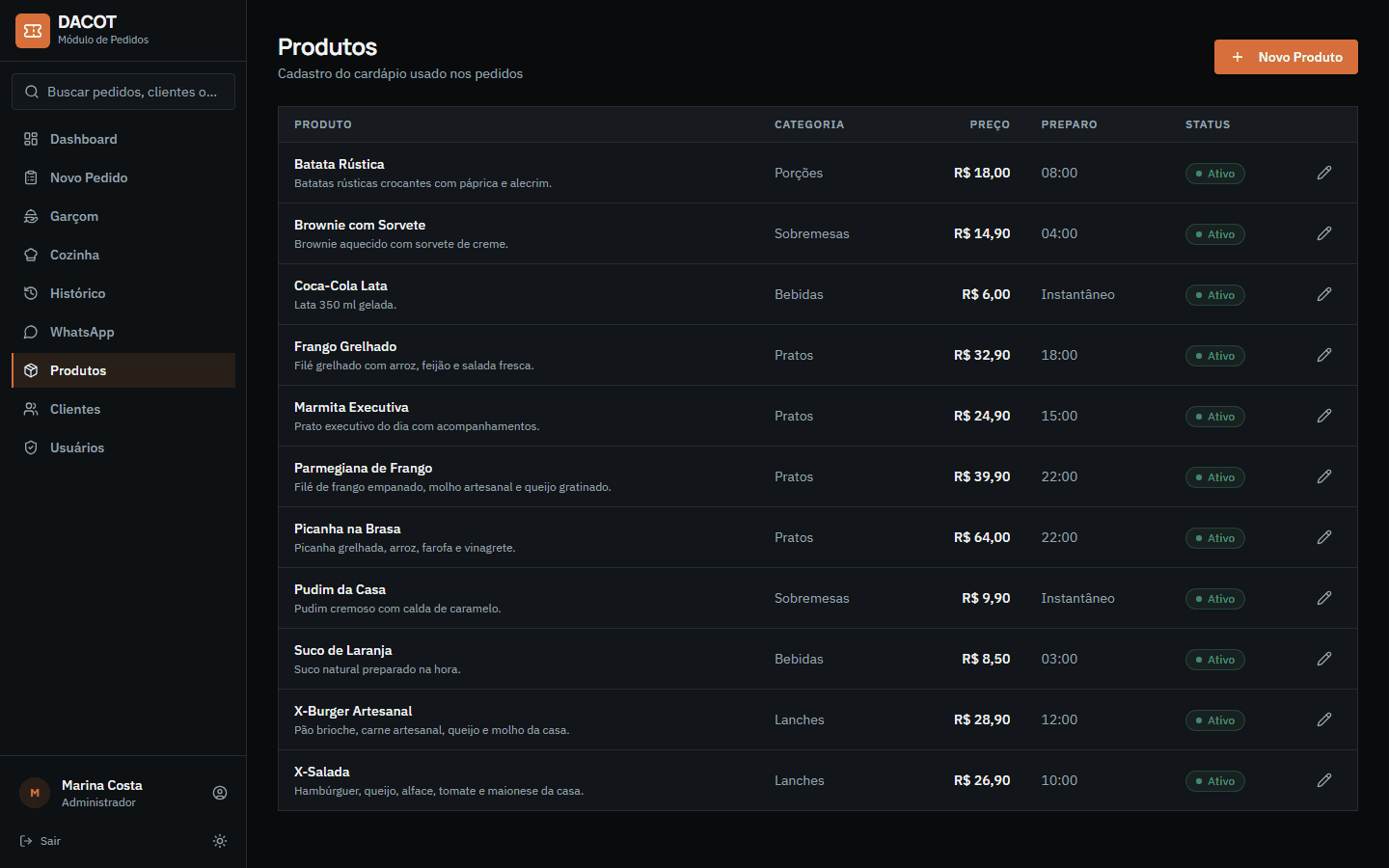Click the M avatar of Marina Costa

tap(35, 793)
